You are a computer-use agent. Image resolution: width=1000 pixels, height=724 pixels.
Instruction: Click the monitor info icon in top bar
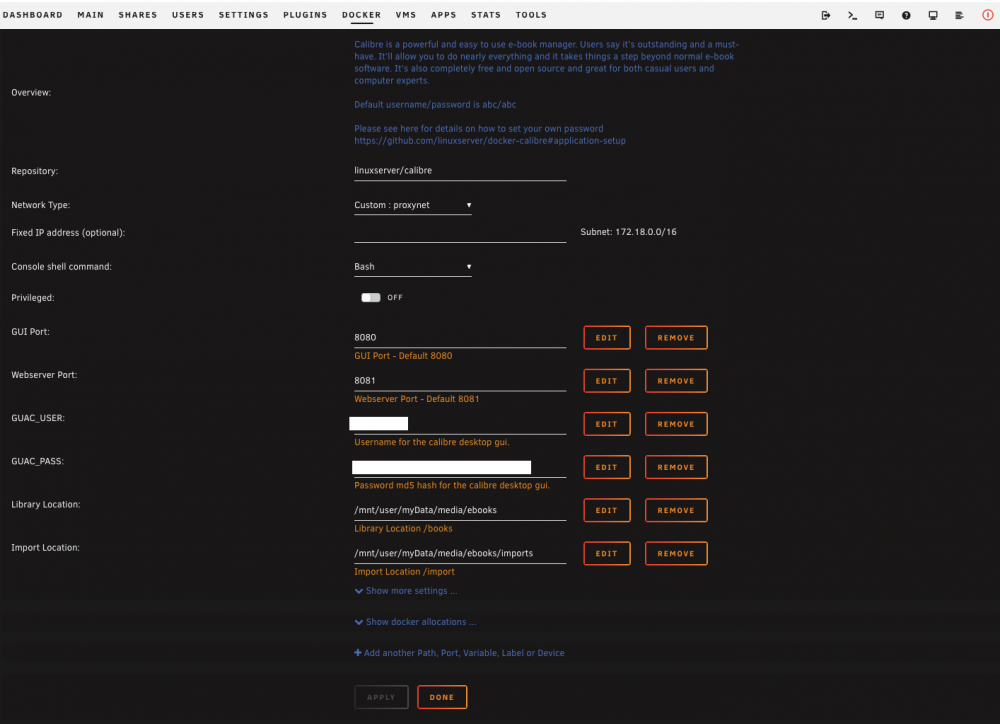tap(933, 15)
